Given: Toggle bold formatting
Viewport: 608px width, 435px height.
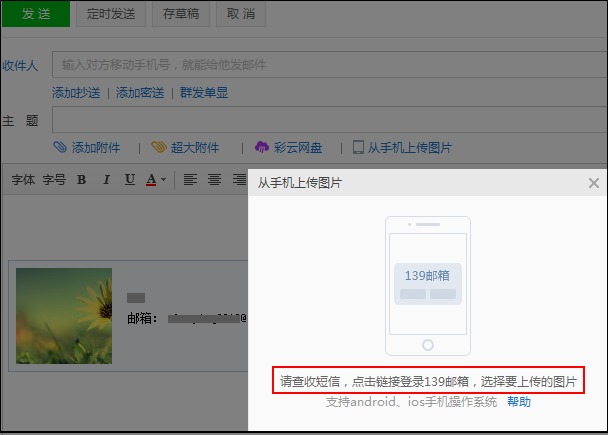Looking at the screenshot, I should pos(81,180).
